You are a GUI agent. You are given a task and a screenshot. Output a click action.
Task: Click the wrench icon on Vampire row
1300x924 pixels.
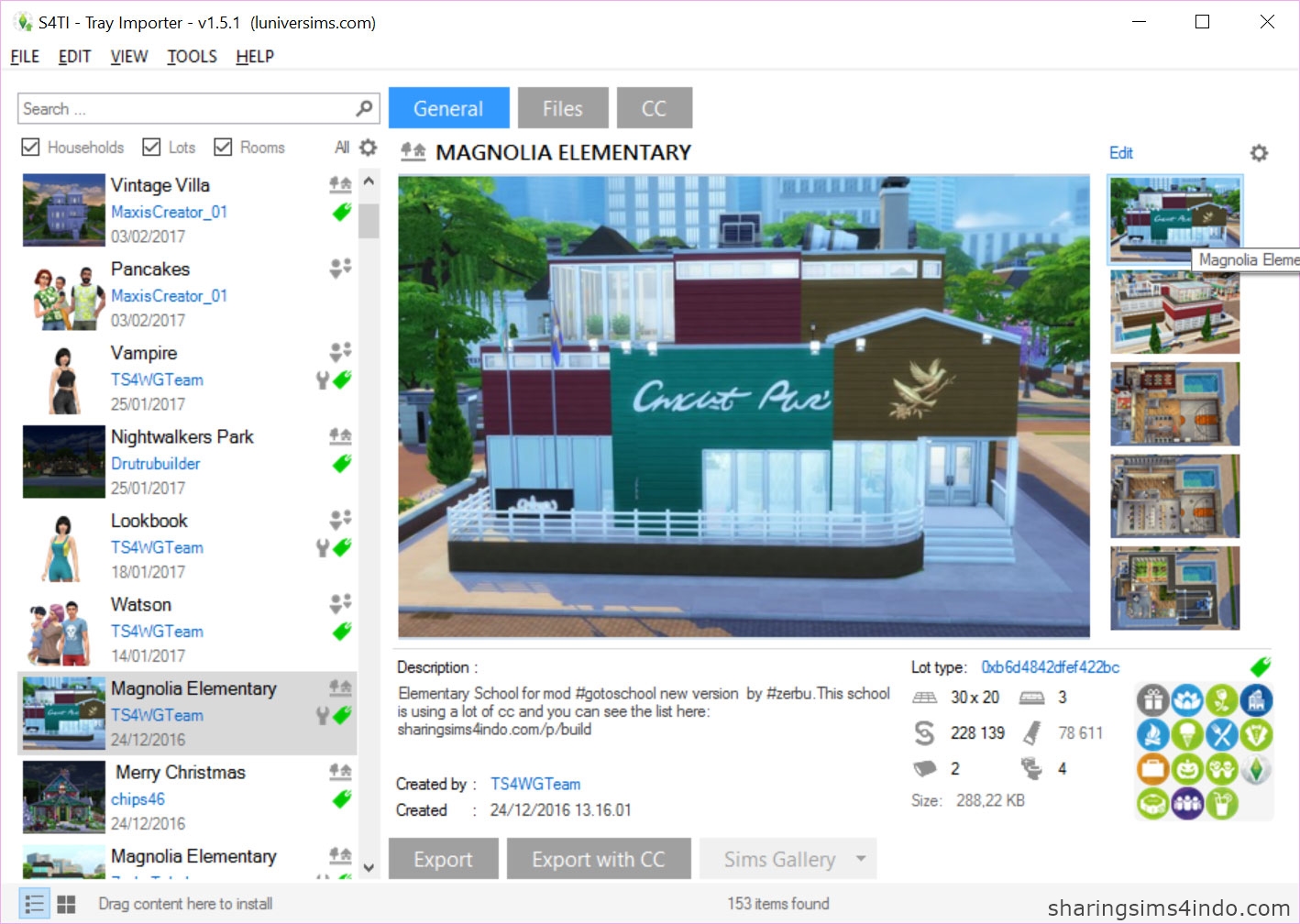point(323,379)
